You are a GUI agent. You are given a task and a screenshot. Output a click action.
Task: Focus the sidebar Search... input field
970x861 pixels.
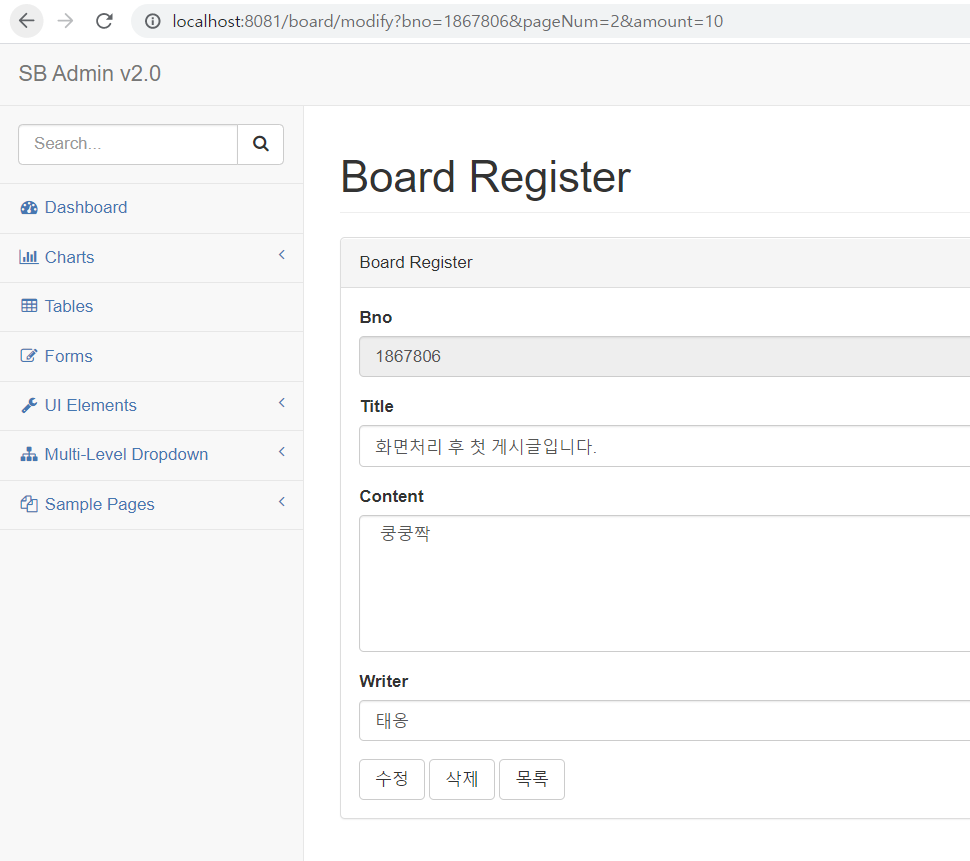click(128, 144)
